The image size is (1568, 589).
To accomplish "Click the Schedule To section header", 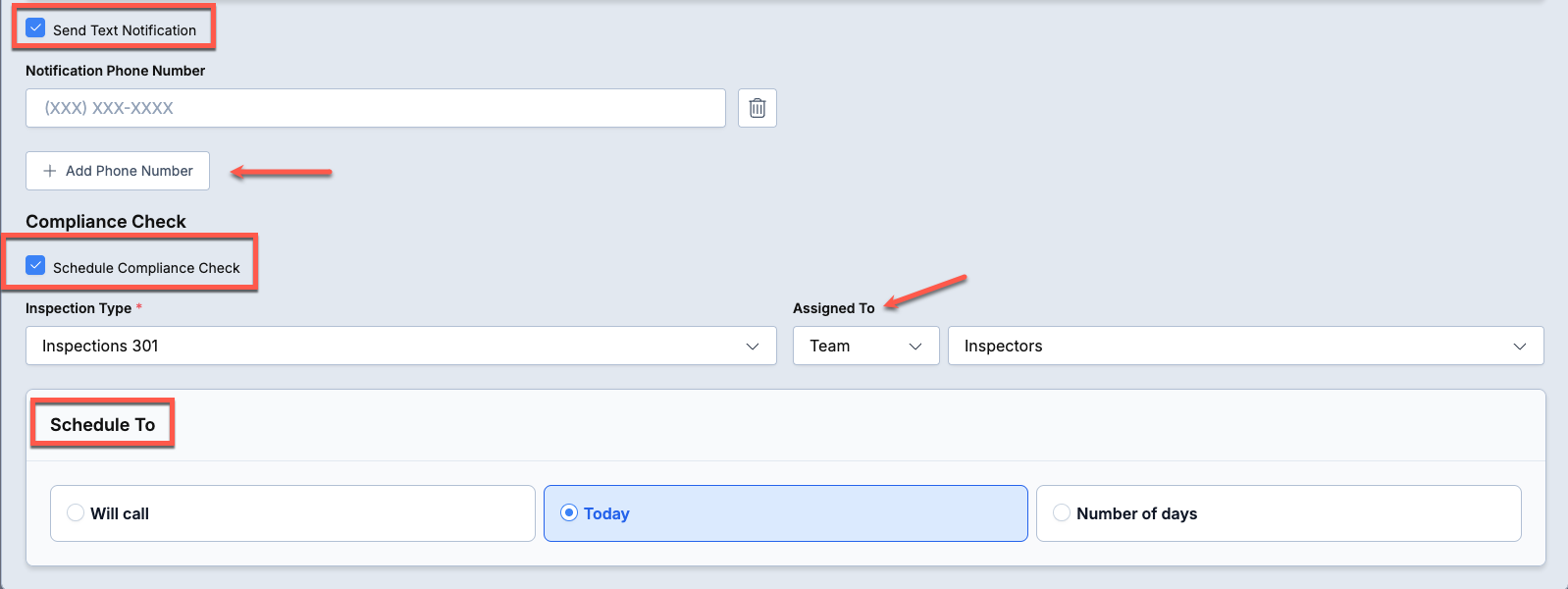I will point(103,424).
